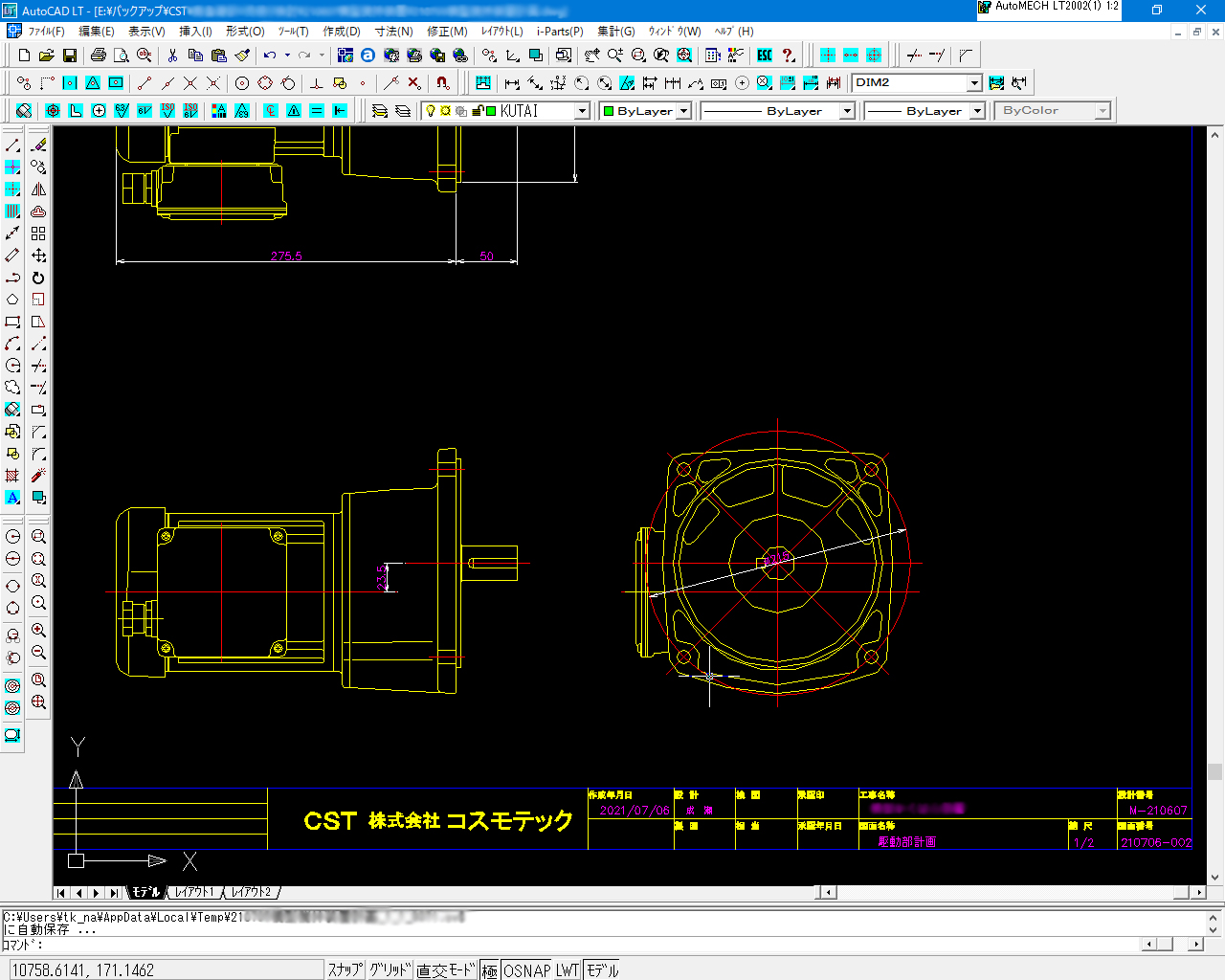Click the Layer manager icon
This screenshot has width=1225, height=980.
380,111
